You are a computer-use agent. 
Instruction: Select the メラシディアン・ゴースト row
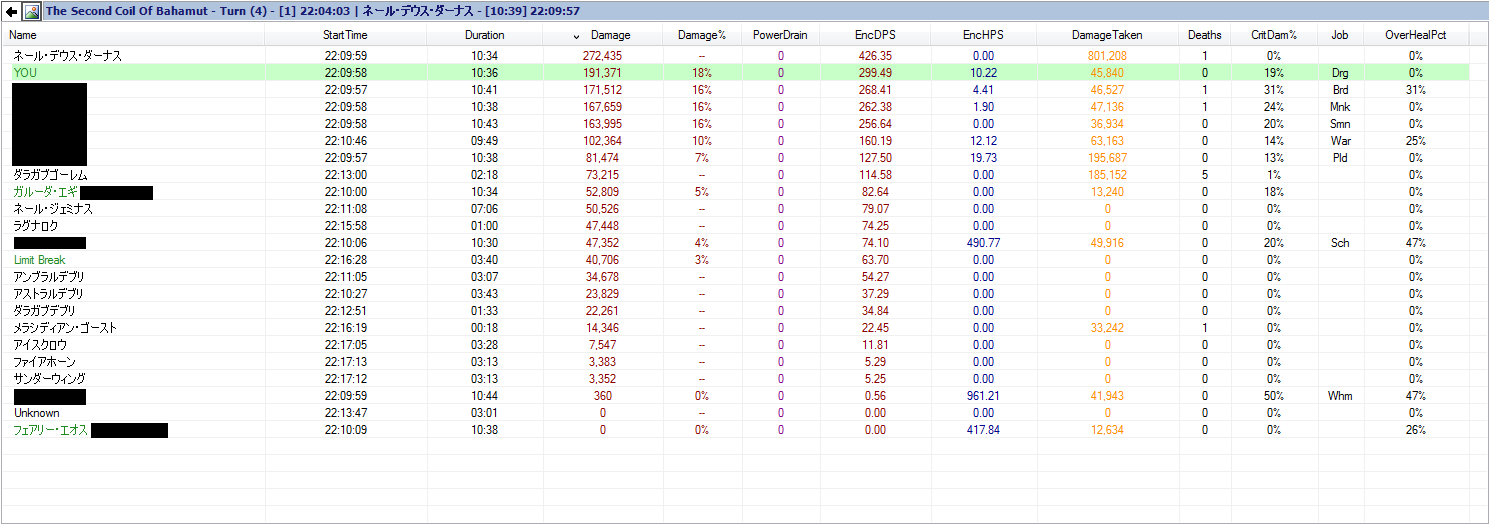pos(738,328)
